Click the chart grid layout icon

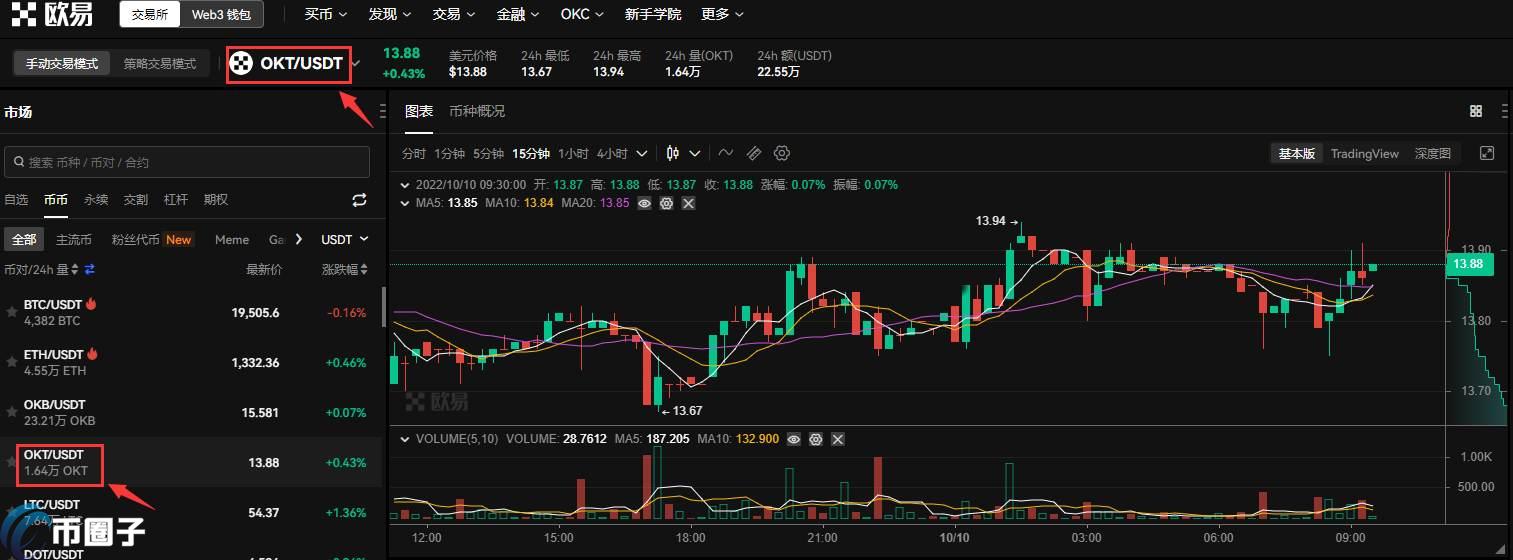1476,111
